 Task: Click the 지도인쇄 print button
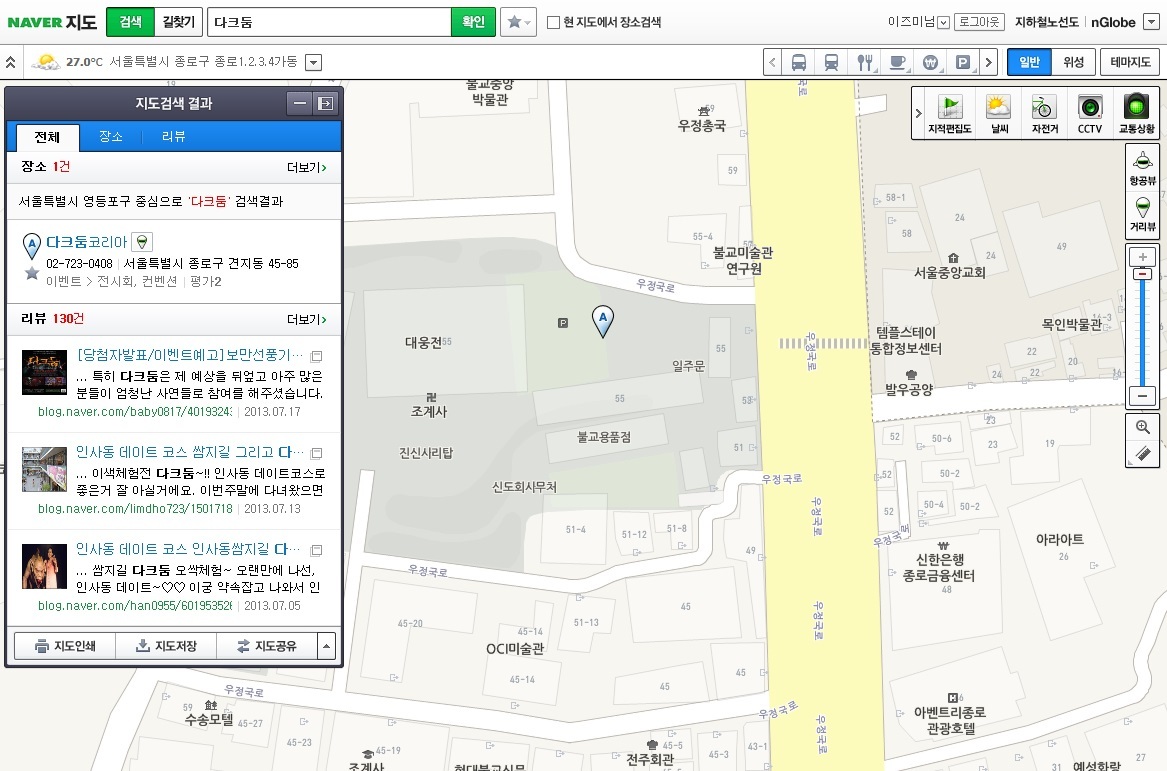point(65,646)
